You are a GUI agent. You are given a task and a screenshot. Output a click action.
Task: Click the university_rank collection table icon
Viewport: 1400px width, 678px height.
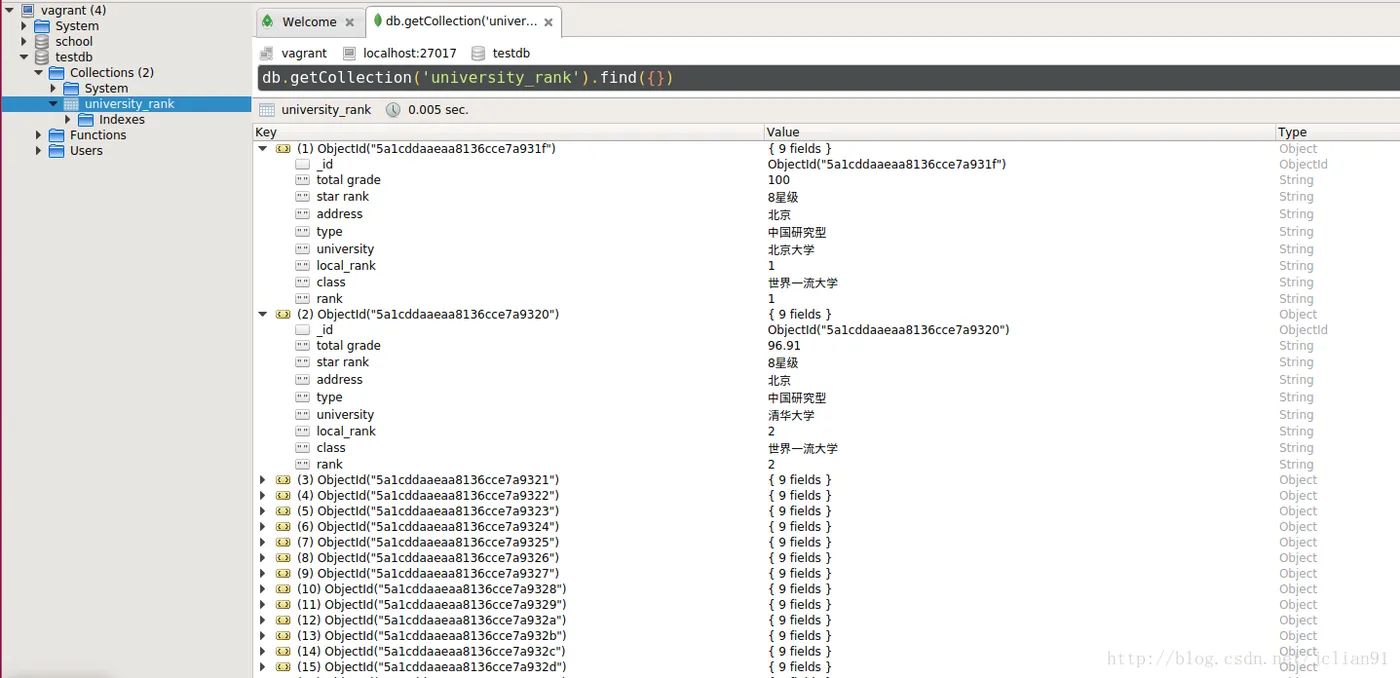coord(71,104)
